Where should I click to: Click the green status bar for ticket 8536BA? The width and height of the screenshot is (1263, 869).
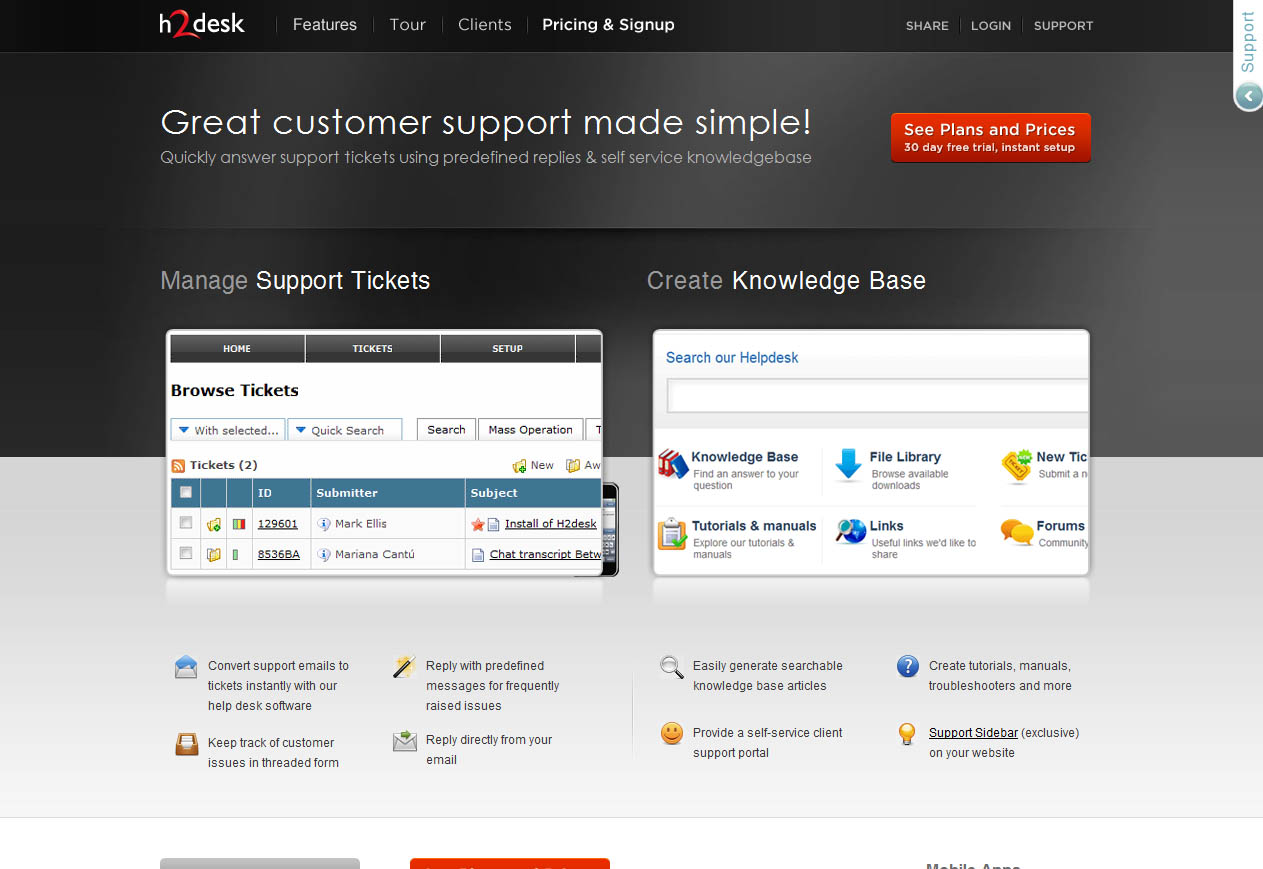click(x=236, y=554)
